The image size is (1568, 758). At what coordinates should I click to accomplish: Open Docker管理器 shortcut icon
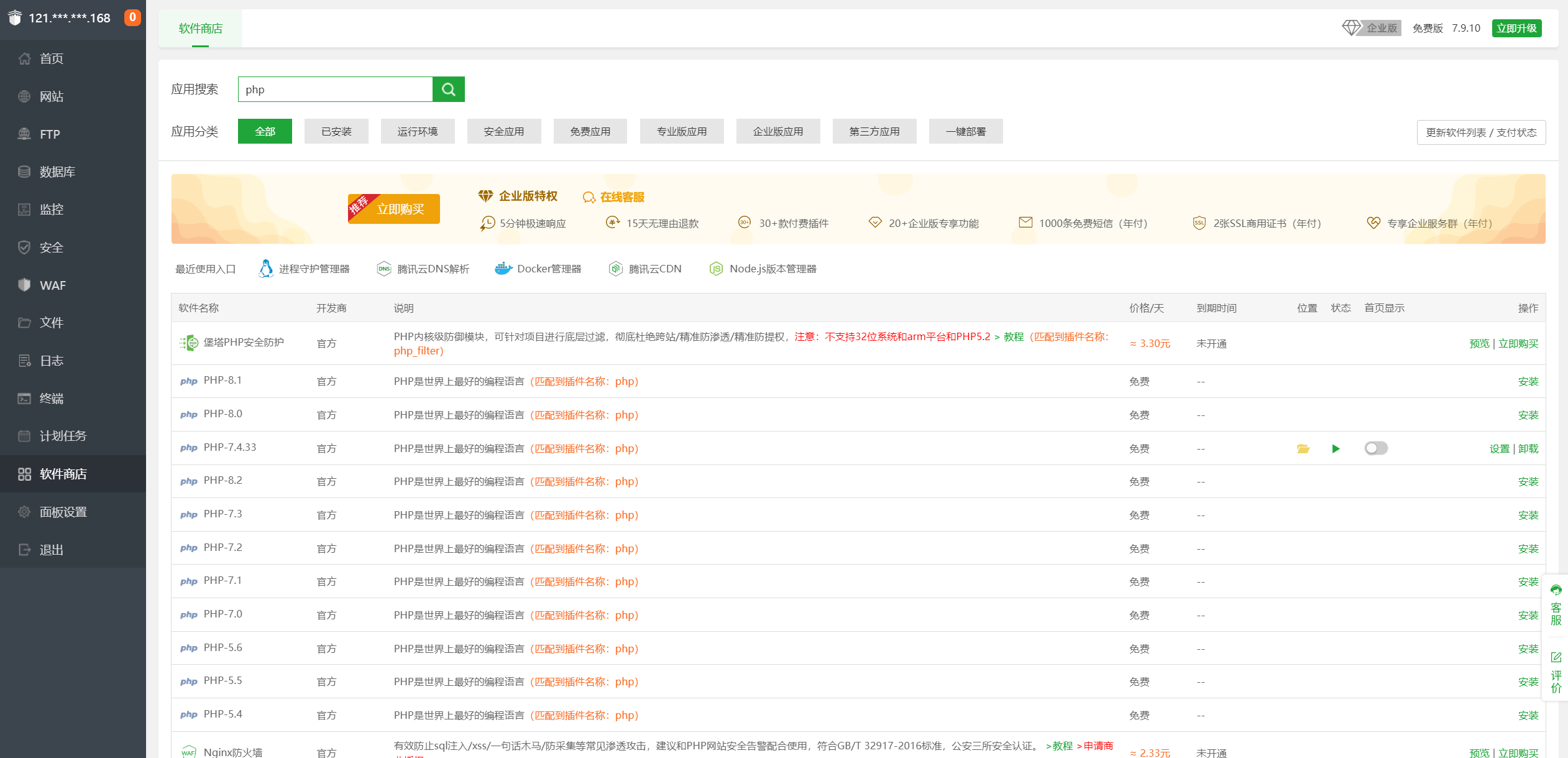[503, 269]
